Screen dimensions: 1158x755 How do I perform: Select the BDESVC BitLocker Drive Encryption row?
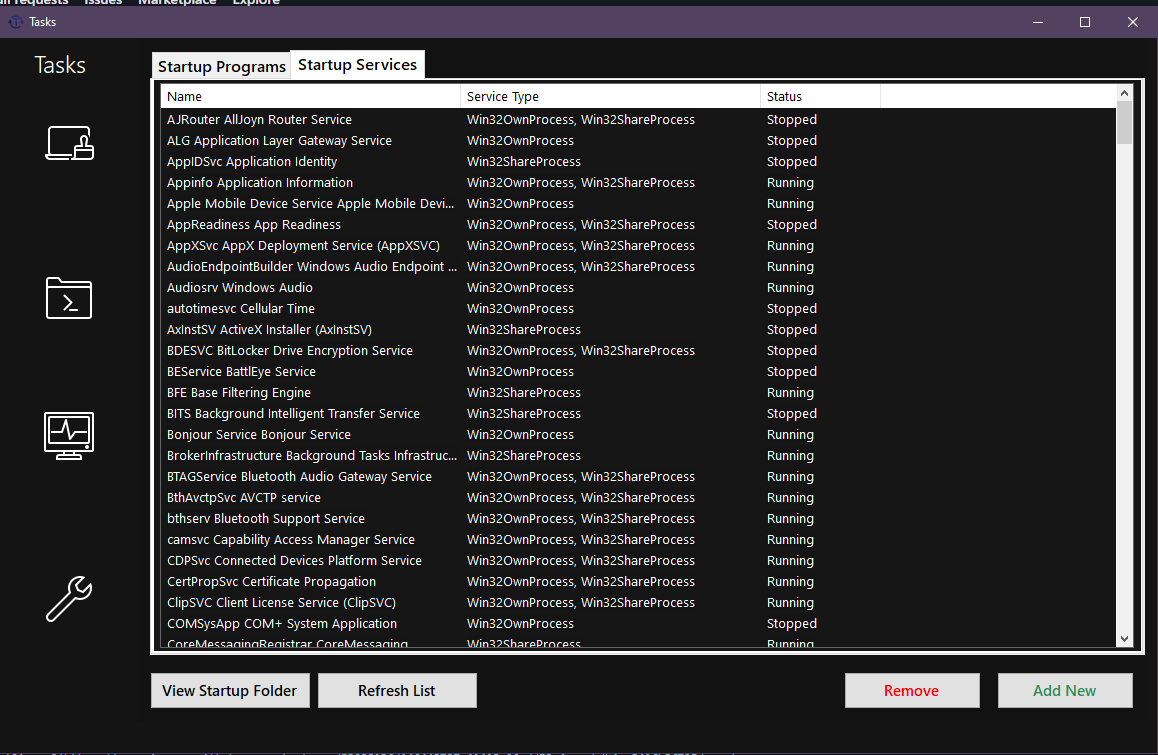638,351
